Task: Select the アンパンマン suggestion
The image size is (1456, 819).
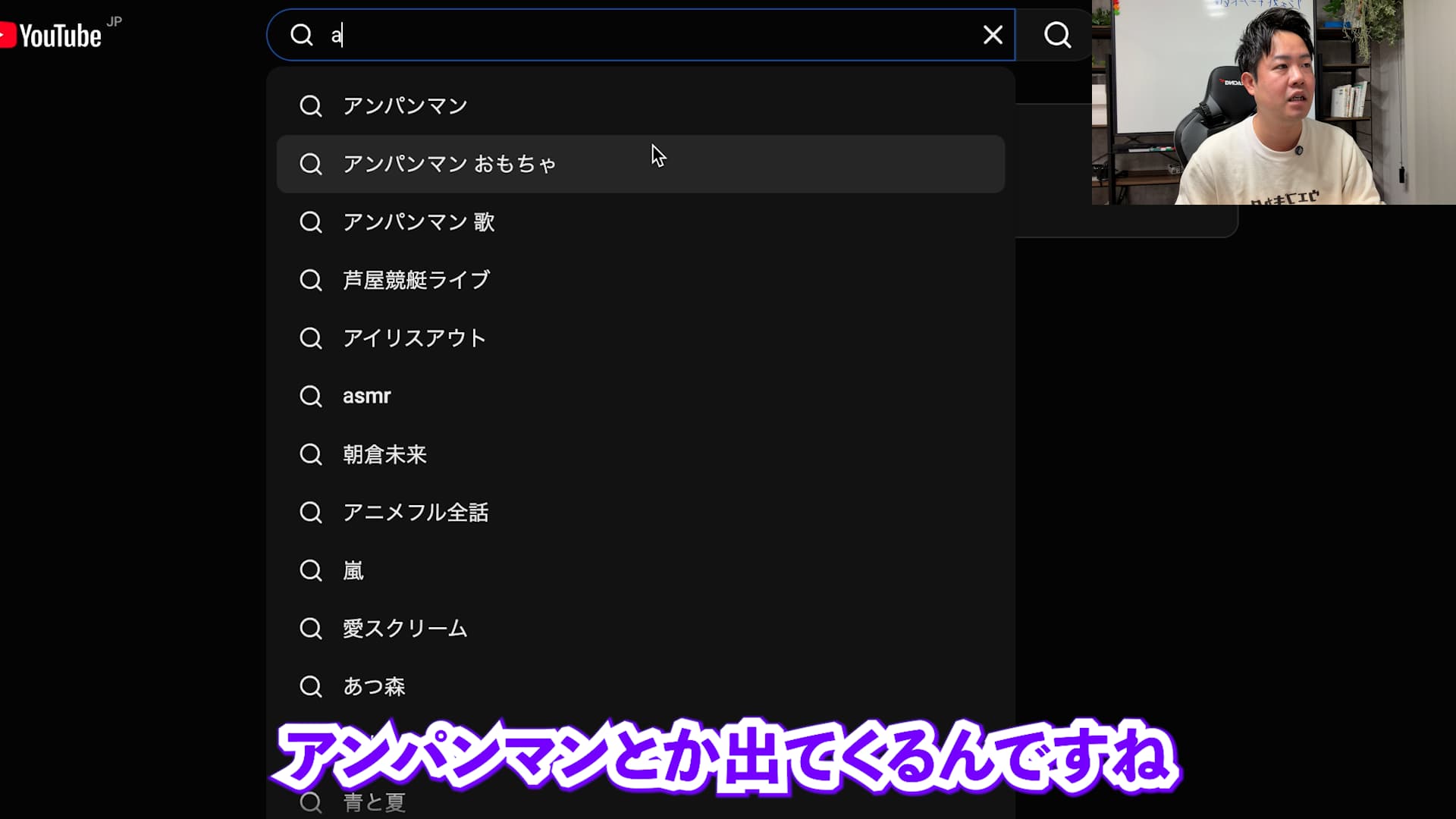Action: [x=405, y=106]
